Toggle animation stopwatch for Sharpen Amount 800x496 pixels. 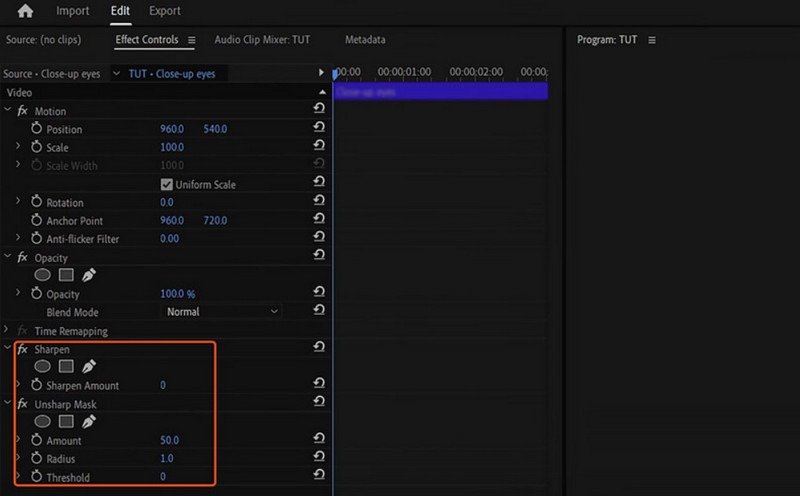(37, 386)
